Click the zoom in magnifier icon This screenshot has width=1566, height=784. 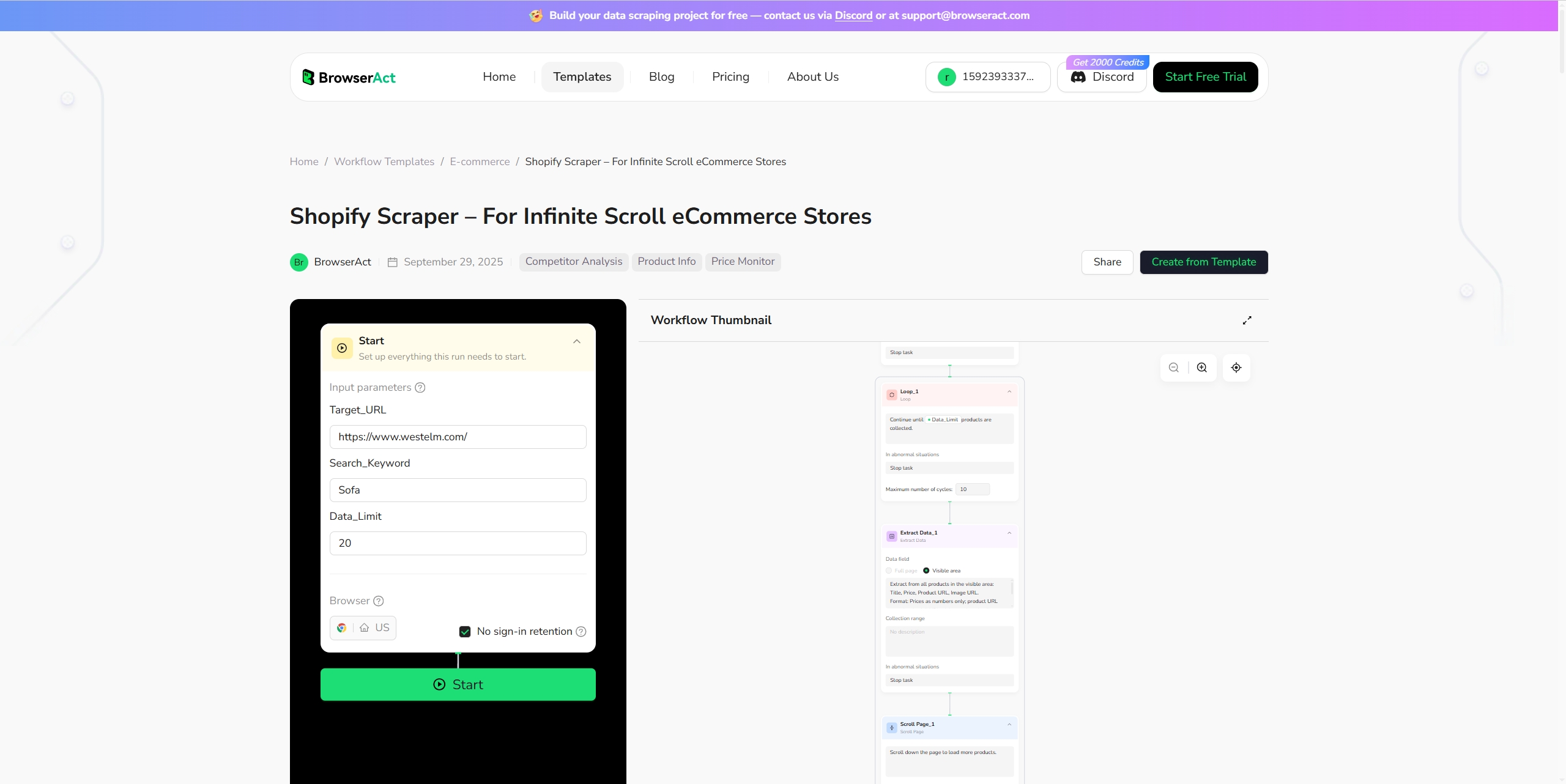tap(1202, 368)
